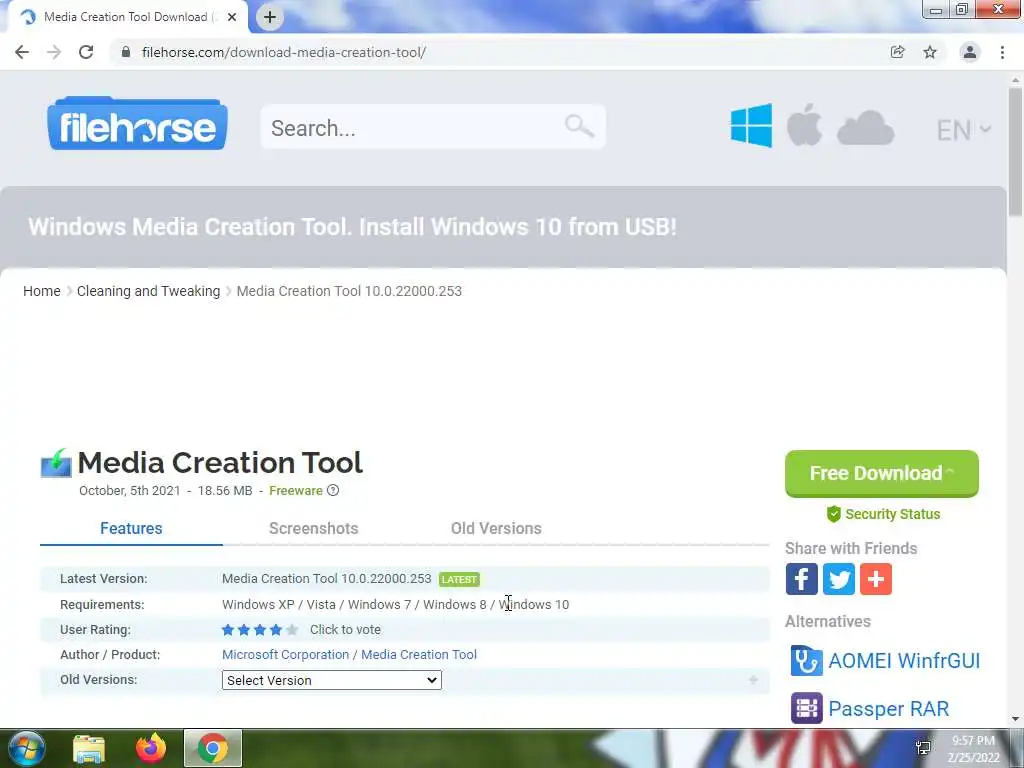Viewport: 1024px width, 768px height.
Task: Click the Click to vote text
Action: (x=345, y=630)
